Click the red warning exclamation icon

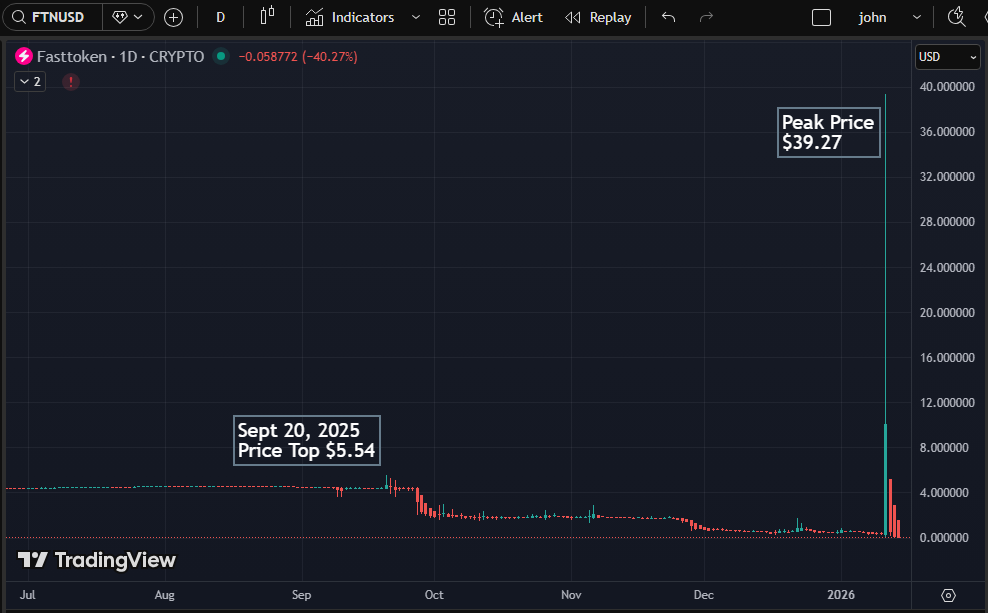pyautogui.click(x=70, y=81)
